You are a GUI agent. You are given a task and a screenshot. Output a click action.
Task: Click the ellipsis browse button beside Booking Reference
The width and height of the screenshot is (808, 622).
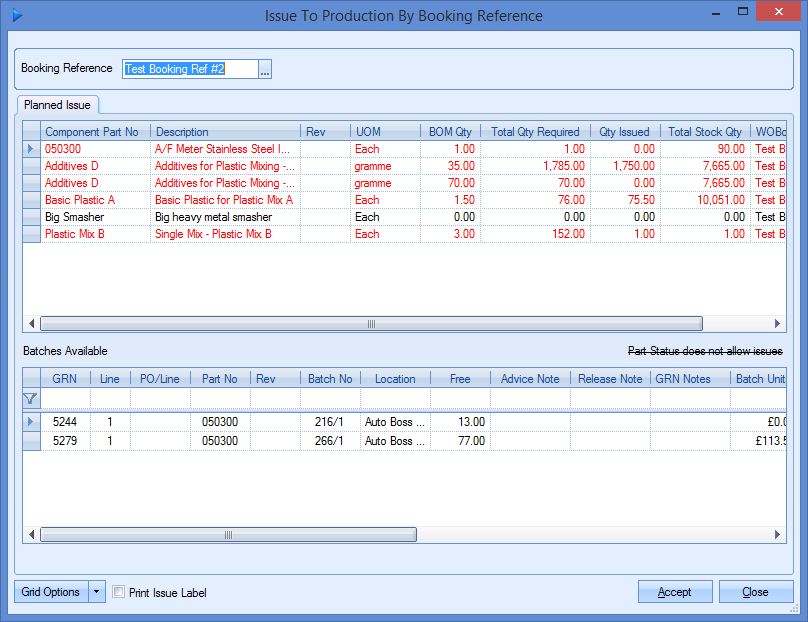click(265, 69)
